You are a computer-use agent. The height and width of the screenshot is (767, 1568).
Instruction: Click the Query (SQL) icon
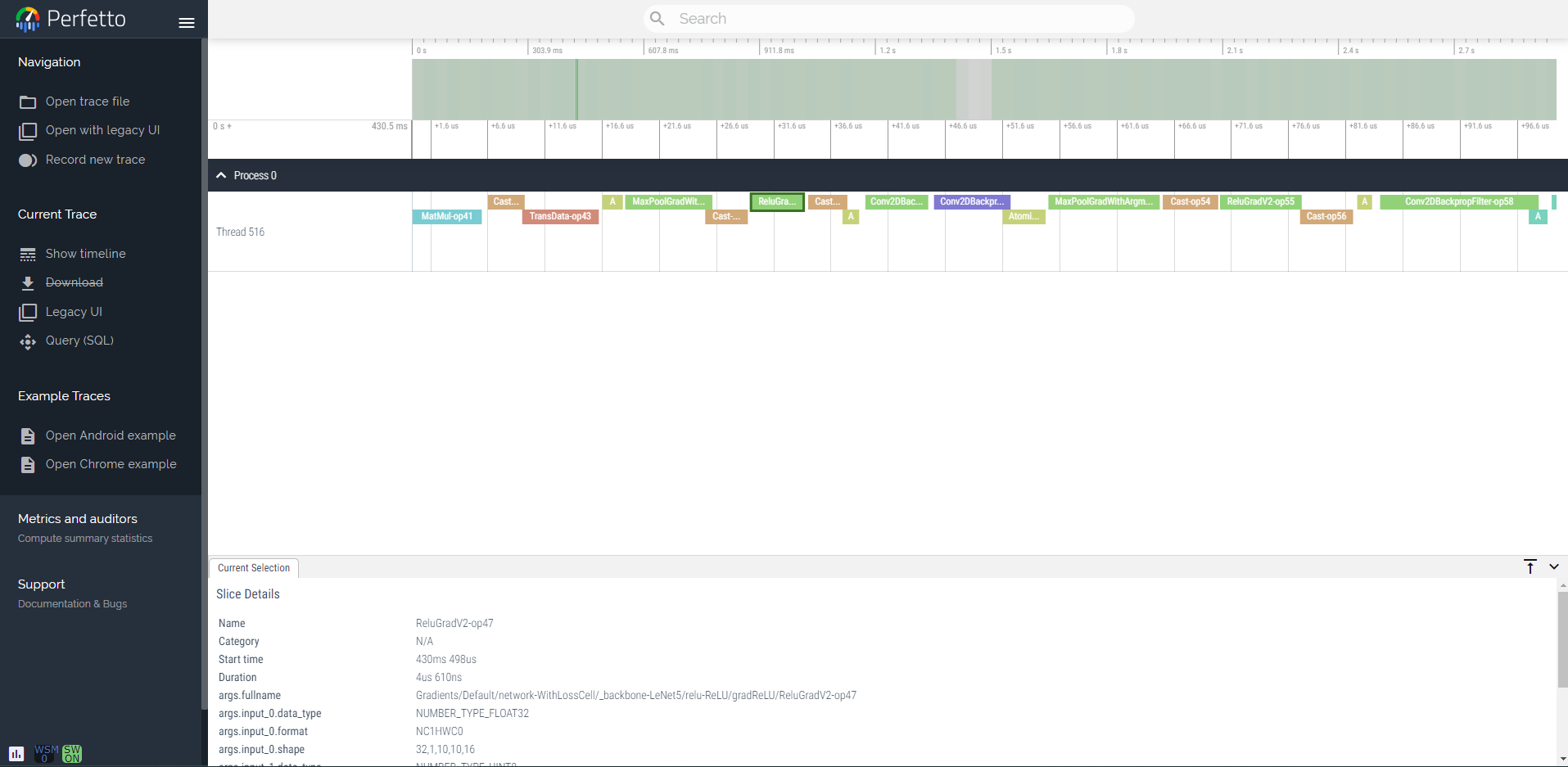point(28,341)
